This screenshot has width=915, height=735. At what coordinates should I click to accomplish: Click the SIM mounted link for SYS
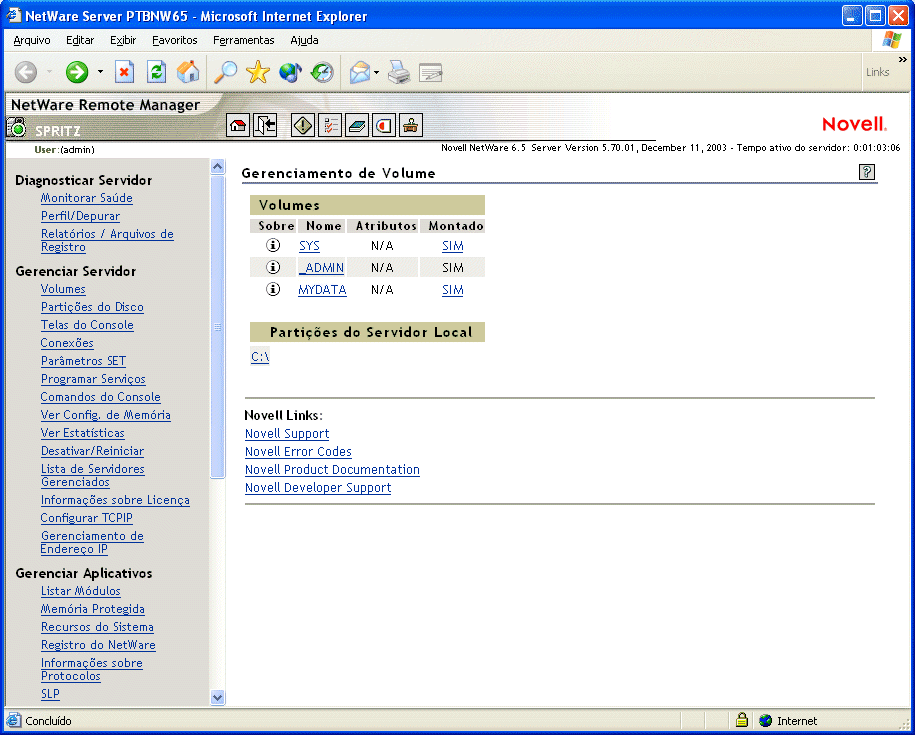click(452, 246)
